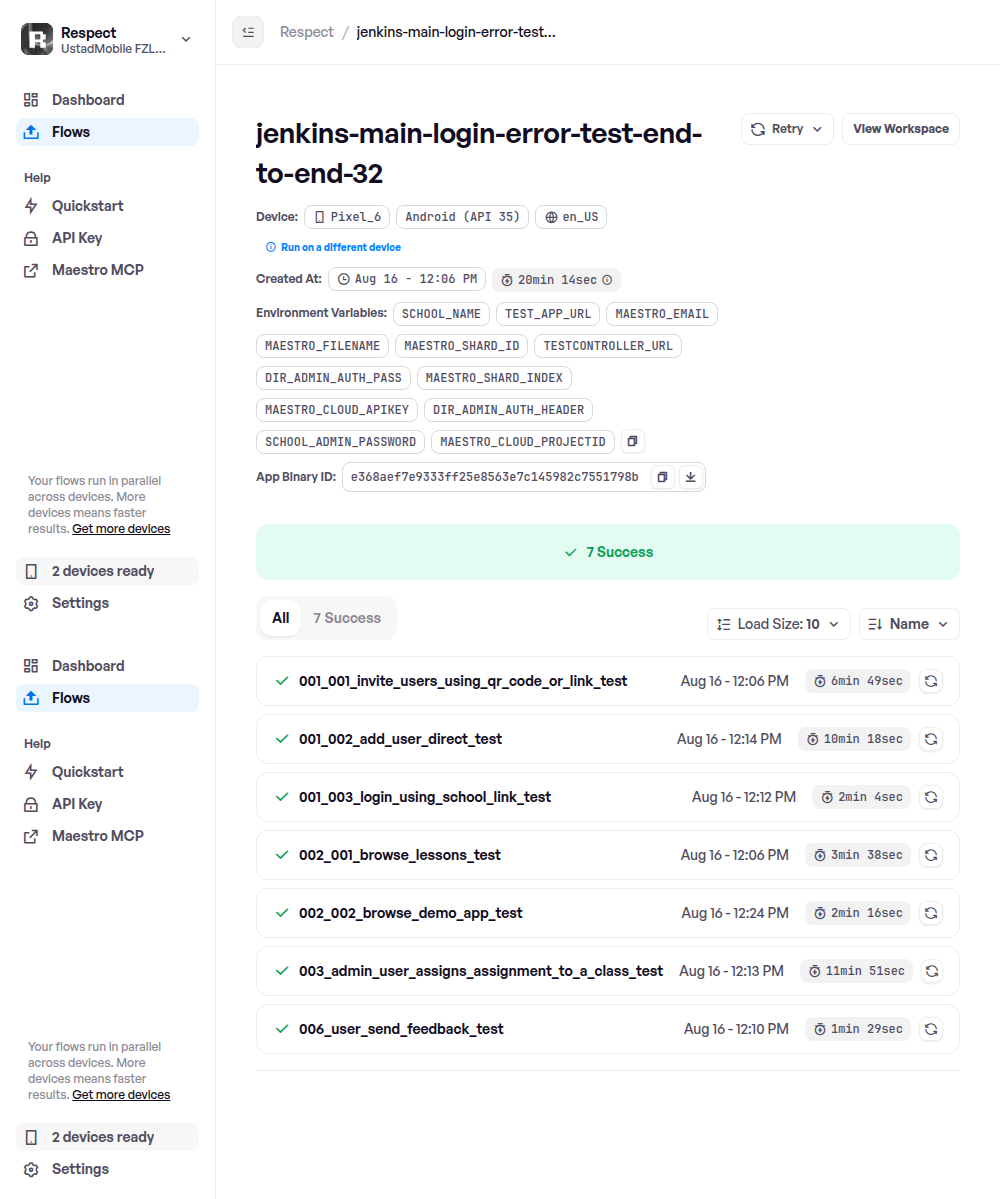The image size is (1000, 1199).
Task: Show info icon beside 20min 14sec duration
Action: coord(607,280)
